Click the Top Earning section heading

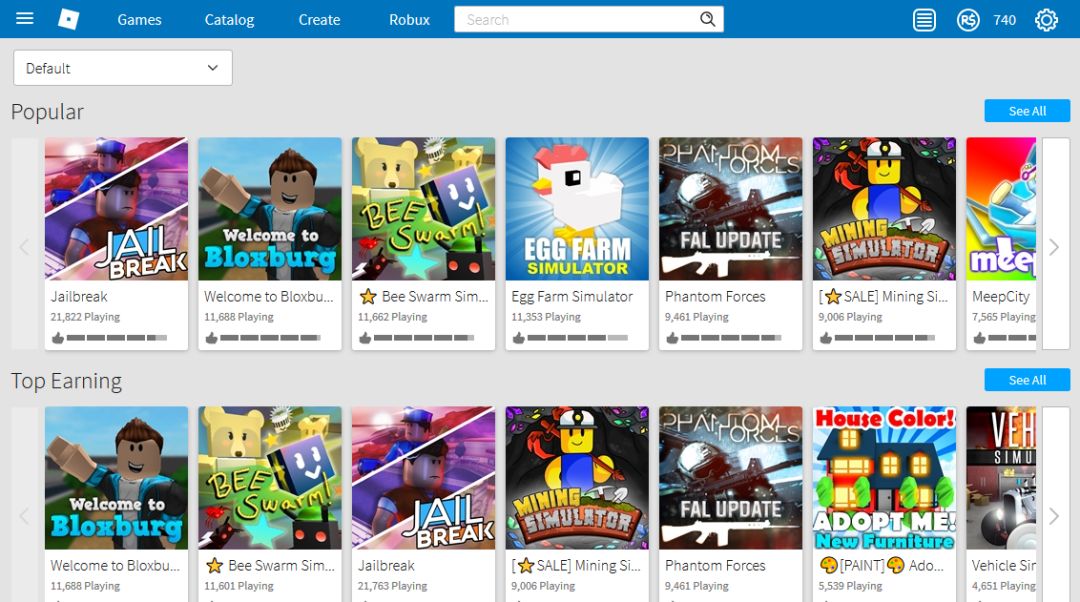[66, 380]
